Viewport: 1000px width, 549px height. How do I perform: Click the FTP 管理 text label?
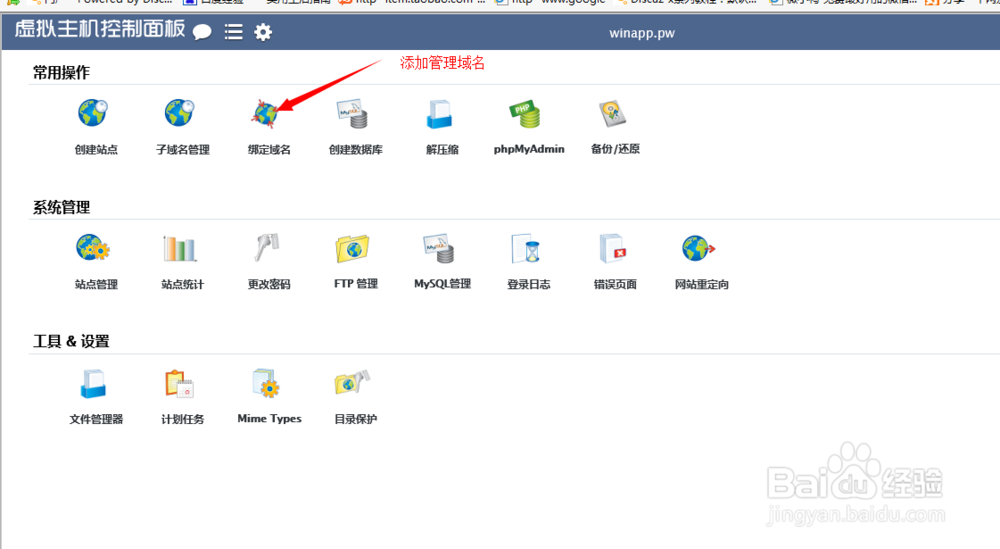[x=356, y=284]
